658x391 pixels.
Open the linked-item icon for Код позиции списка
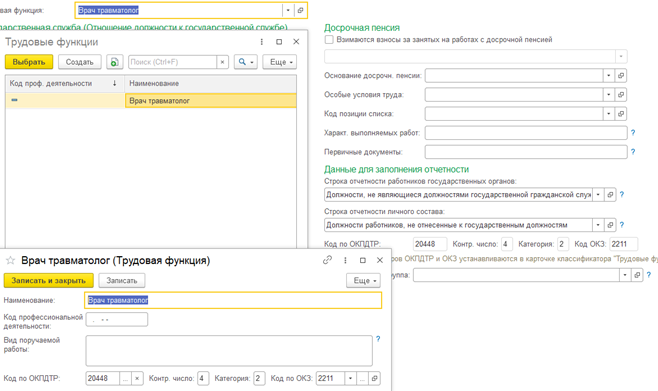[x=621, y=114]
